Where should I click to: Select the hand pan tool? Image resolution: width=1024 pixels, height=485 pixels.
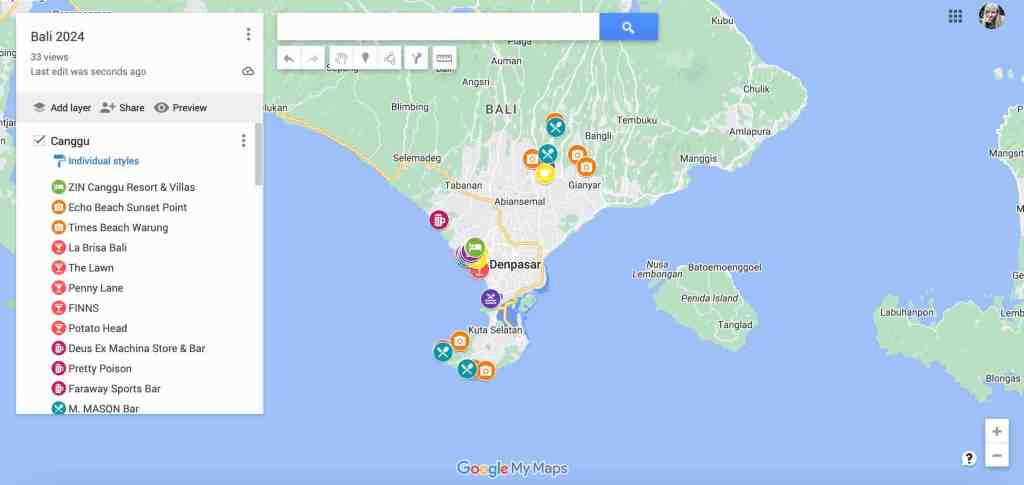(340, 59)
